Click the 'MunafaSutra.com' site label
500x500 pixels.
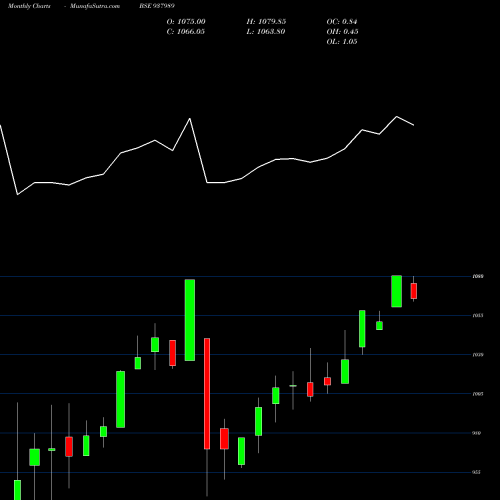click(x=95, y=6)
